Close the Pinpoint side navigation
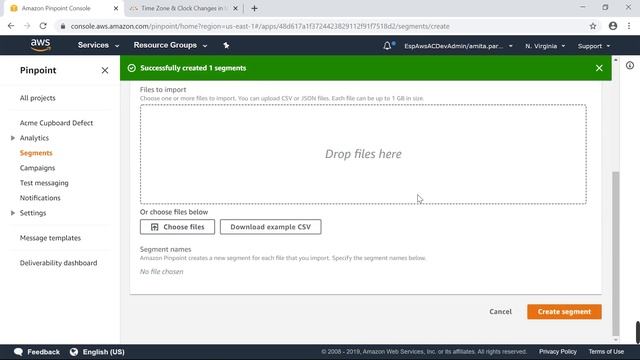640x360 pixels. click(x=105, y=71)
